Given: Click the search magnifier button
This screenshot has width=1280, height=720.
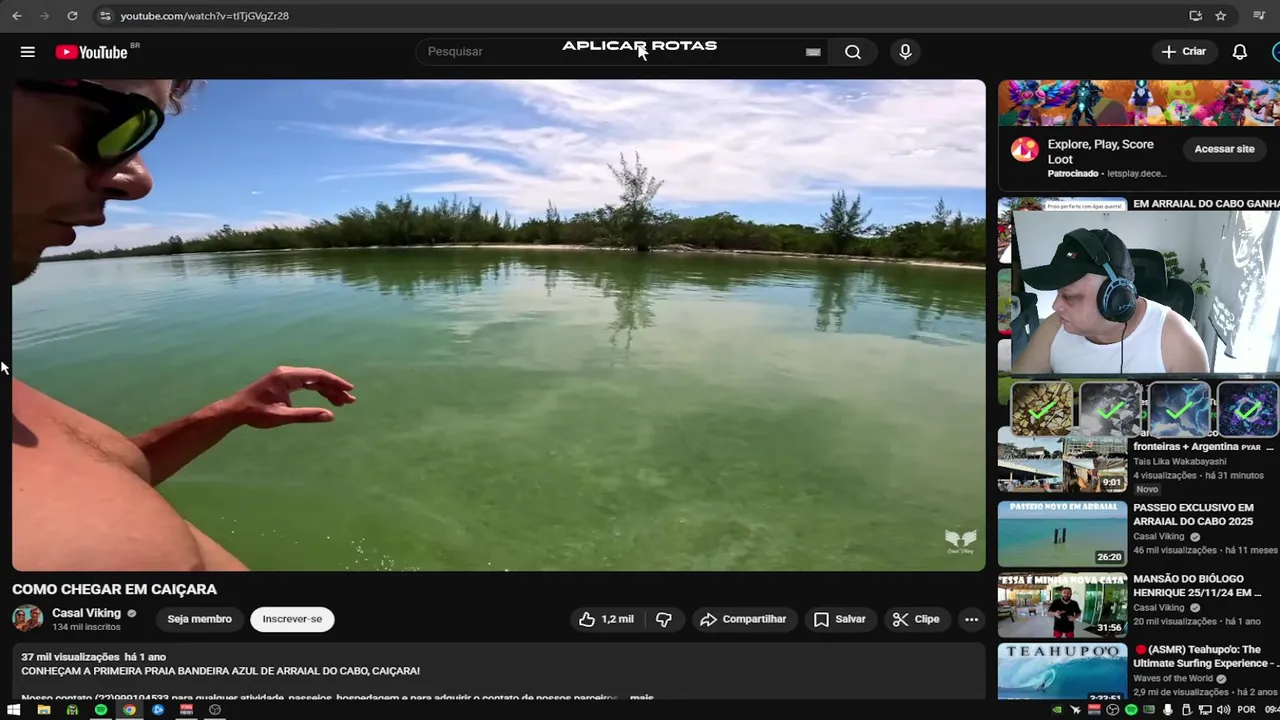Looking at the screenshot, I should tap(853, 52).
